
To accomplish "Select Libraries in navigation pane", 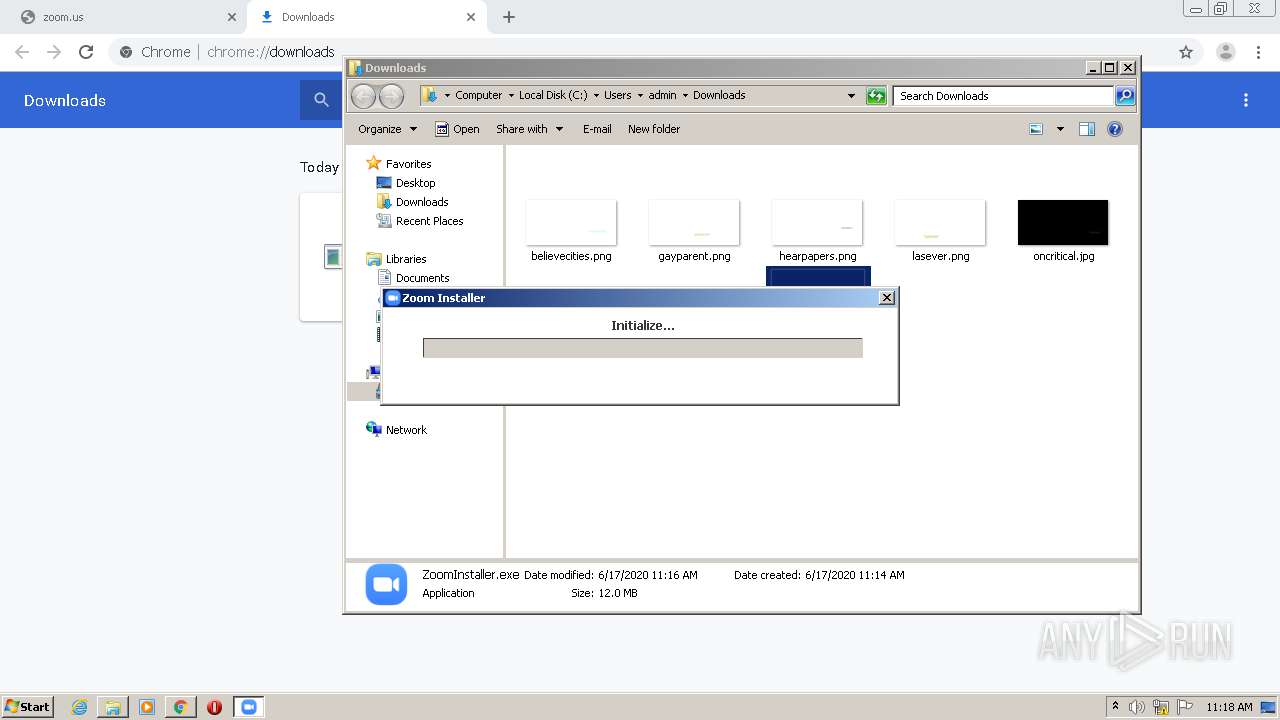I will click(x=397, y=259).
